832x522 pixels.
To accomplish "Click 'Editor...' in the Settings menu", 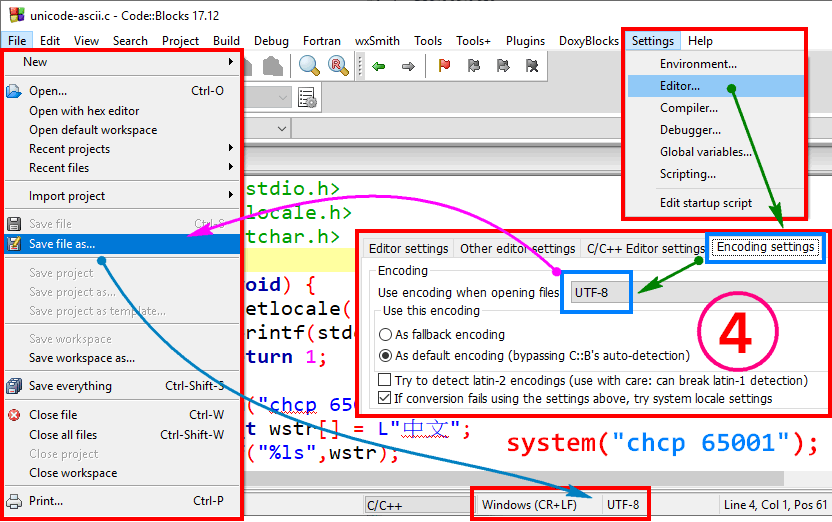I will click(680, 86).
